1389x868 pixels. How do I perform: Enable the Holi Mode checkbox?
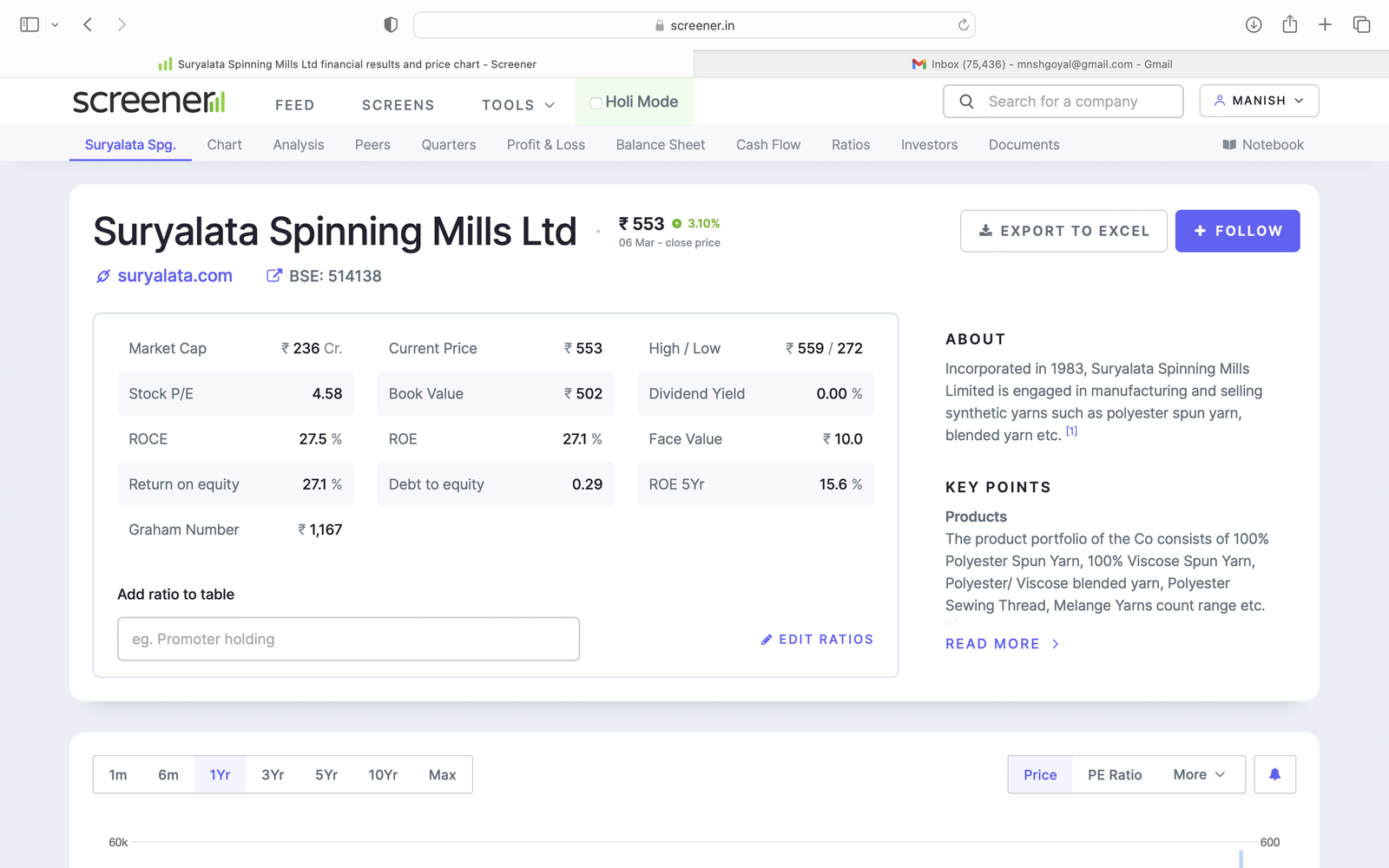pyautogui.click(x=596, y=102)
